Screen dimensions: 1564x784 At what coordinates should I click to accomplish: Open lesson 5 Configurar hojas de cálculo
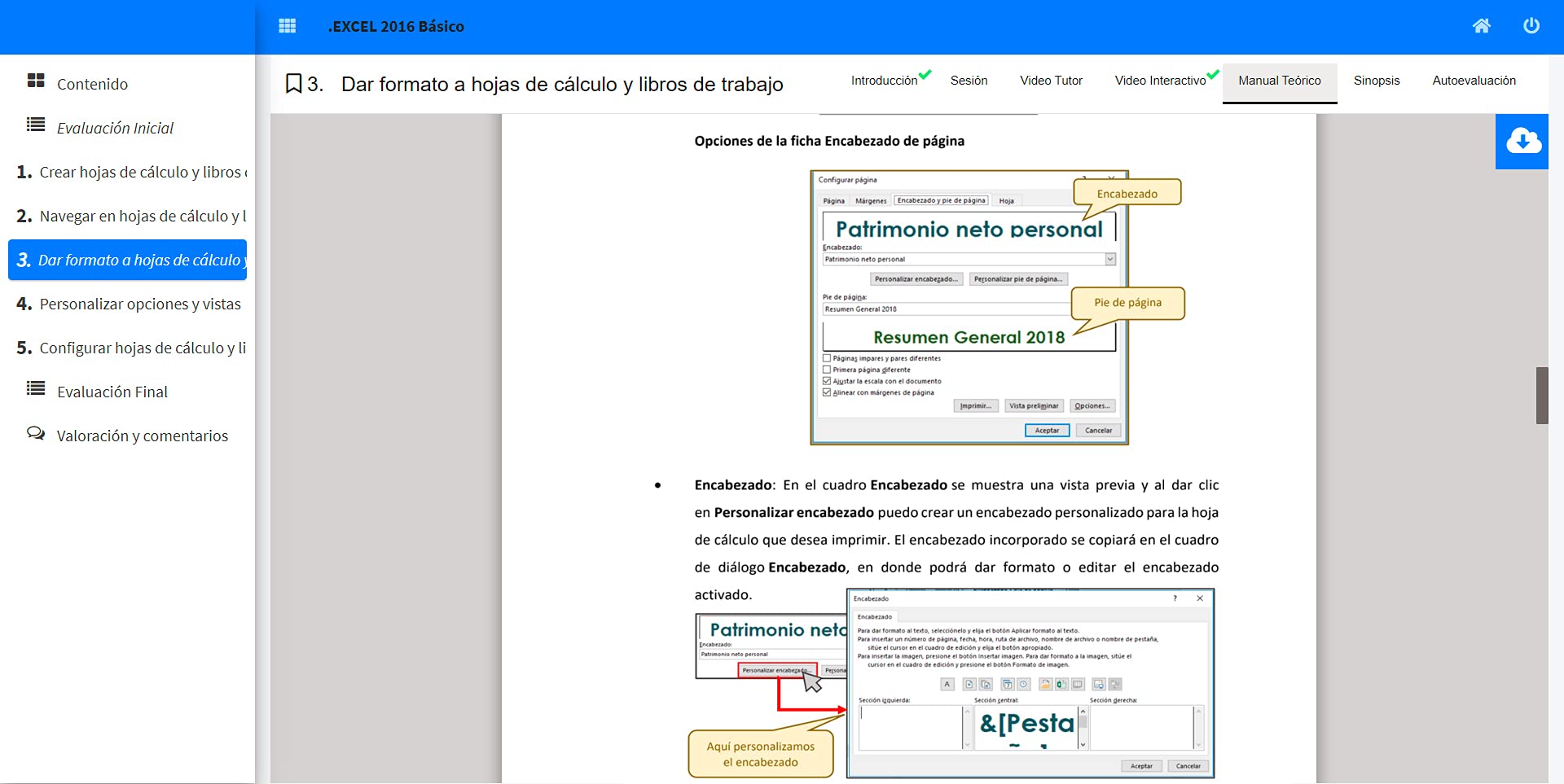127,348
